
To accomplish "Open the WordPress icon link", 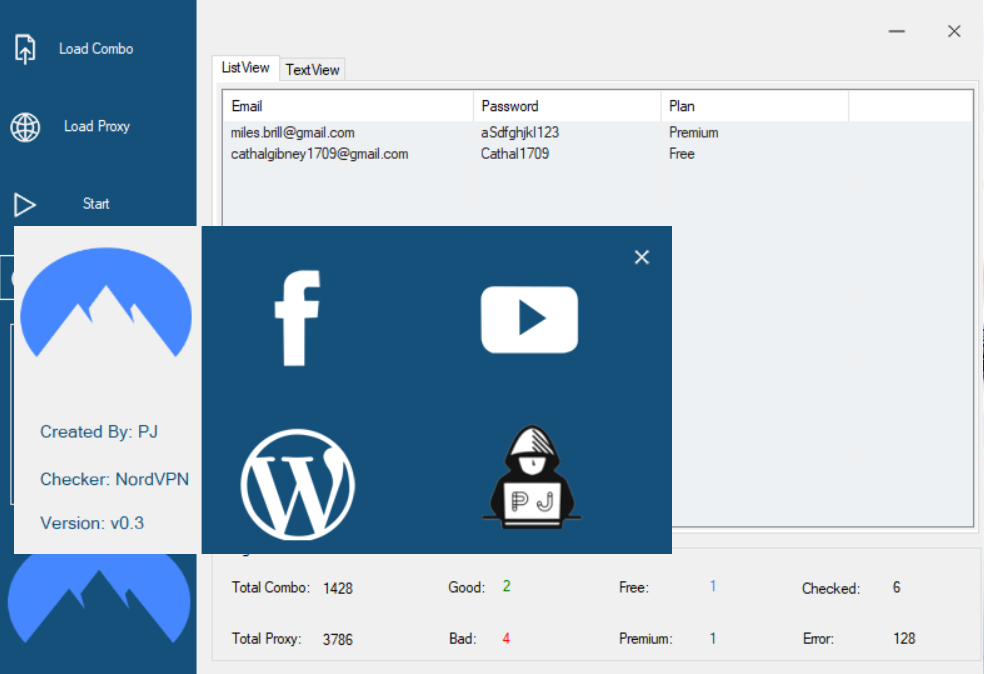I will [x=297, y=484].
